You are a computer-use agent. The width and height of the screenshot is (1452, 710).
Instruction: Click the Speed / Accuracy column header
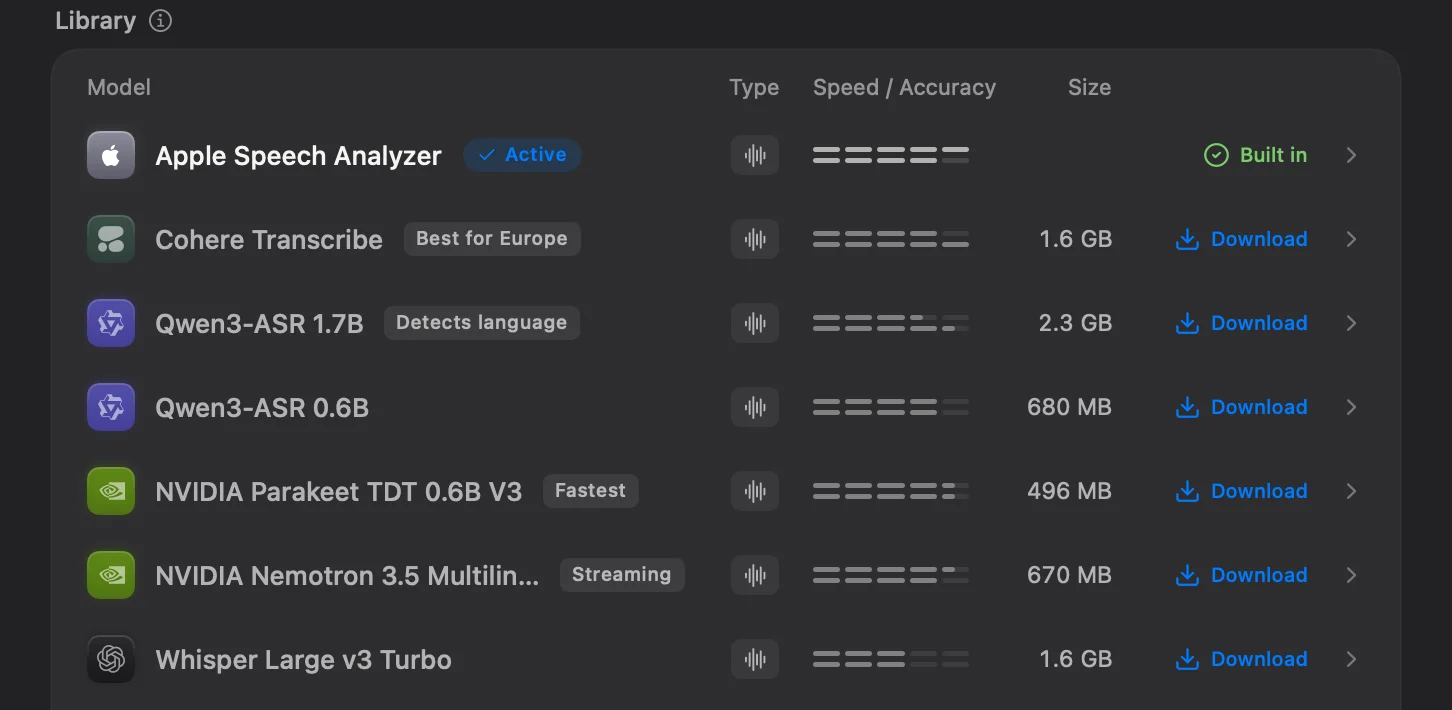(x=904, y=87)
